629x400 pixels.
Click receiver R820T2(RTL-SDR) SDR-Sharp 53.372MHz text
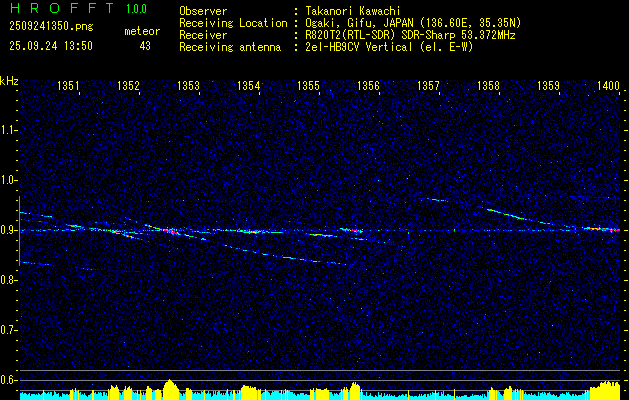click(410, 35)
